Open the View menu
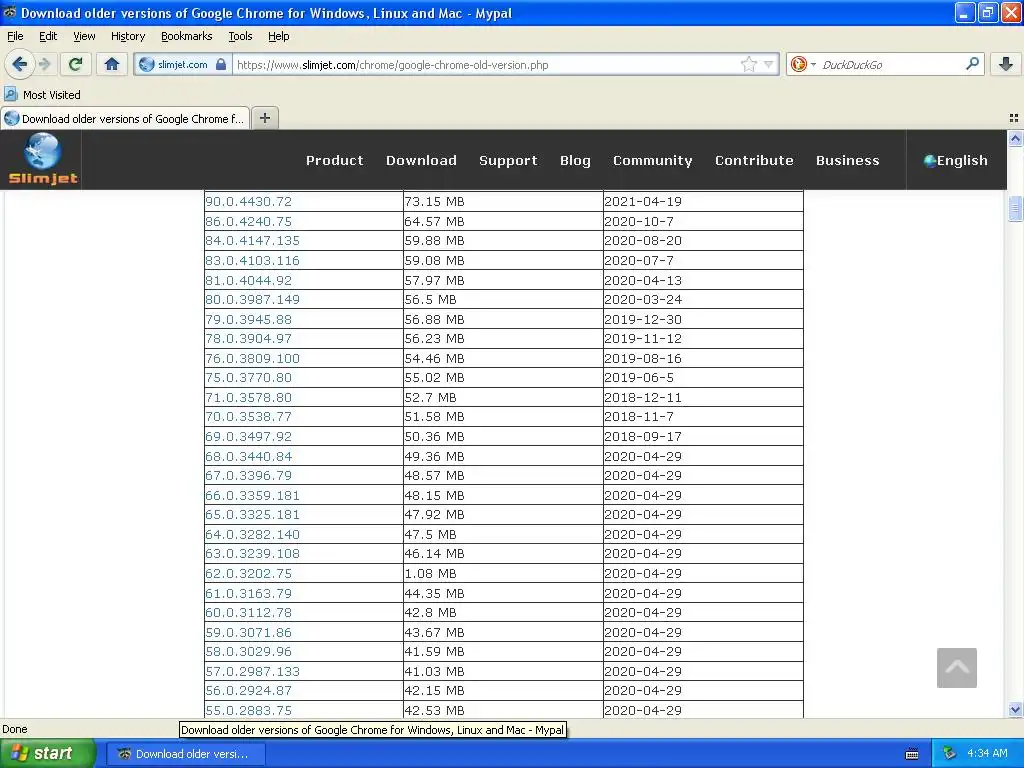1024x768 pixels. point(84,36)
